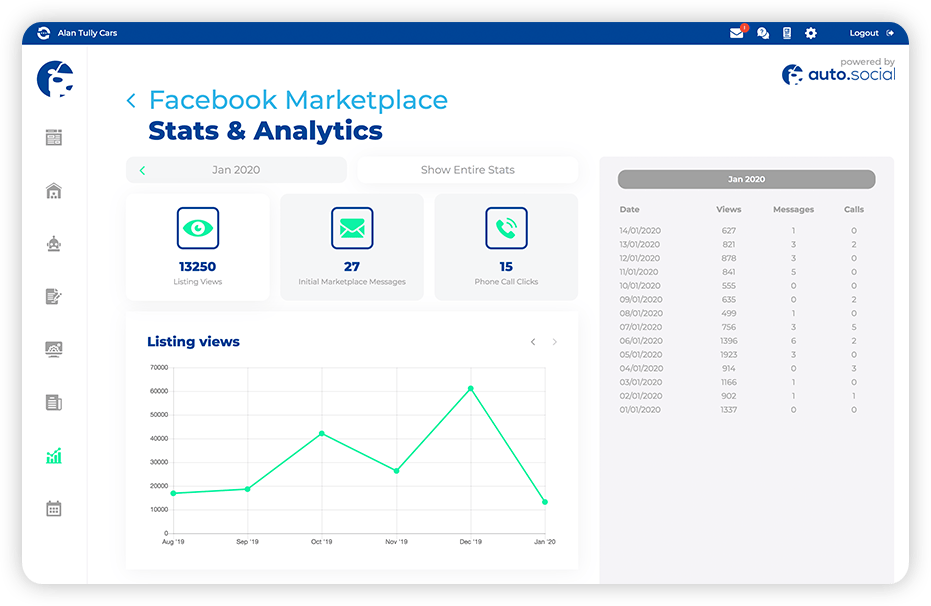
Task: Open the garage building icon in sidebar
Action: (54, 191)
